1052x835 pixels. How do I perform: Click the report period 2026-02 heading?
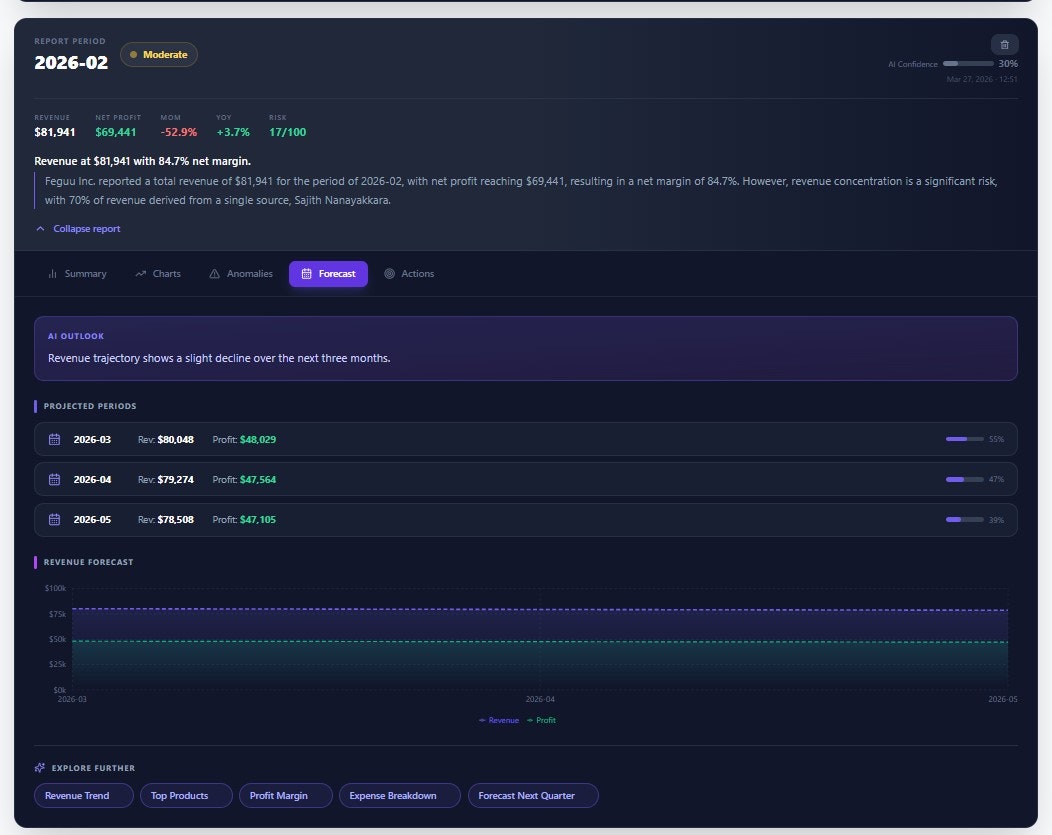(71, 62)
